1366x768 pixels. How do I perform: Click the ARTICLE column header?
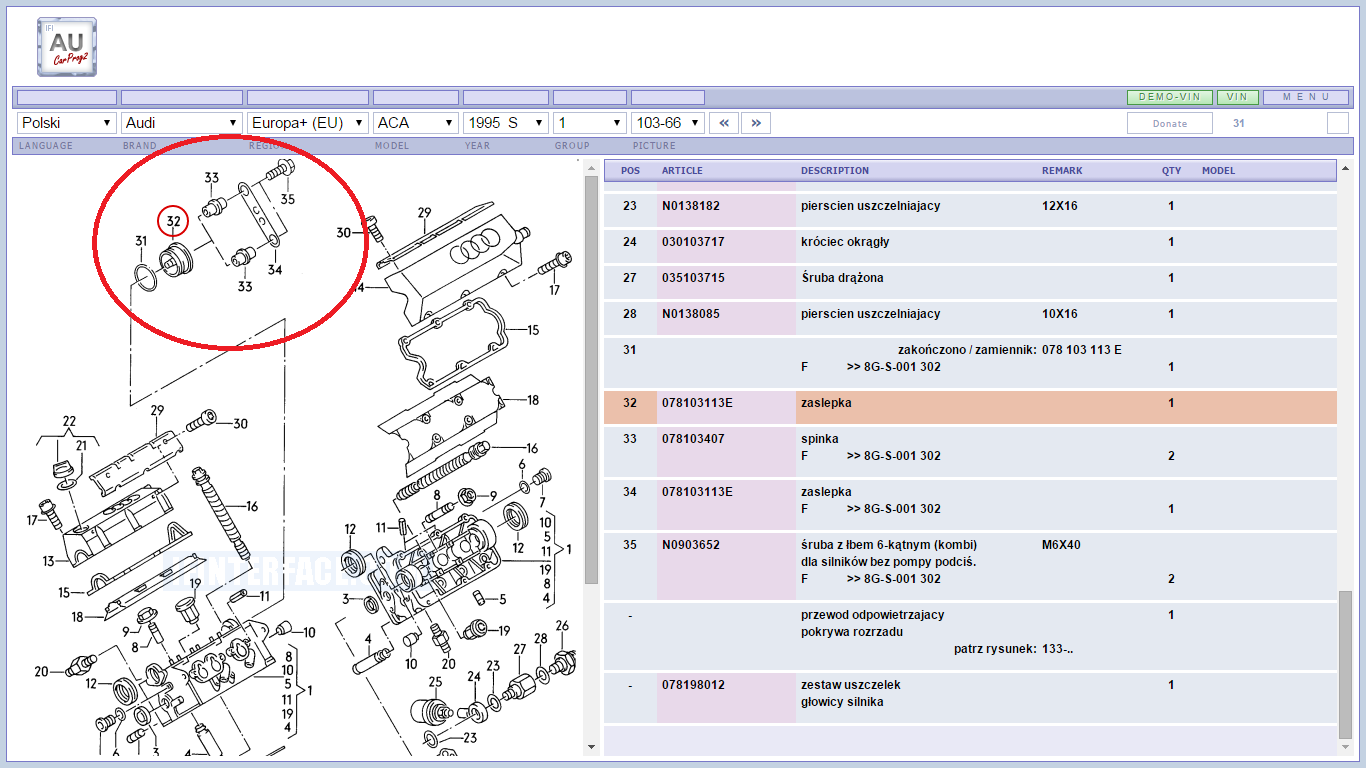(682, 171)
